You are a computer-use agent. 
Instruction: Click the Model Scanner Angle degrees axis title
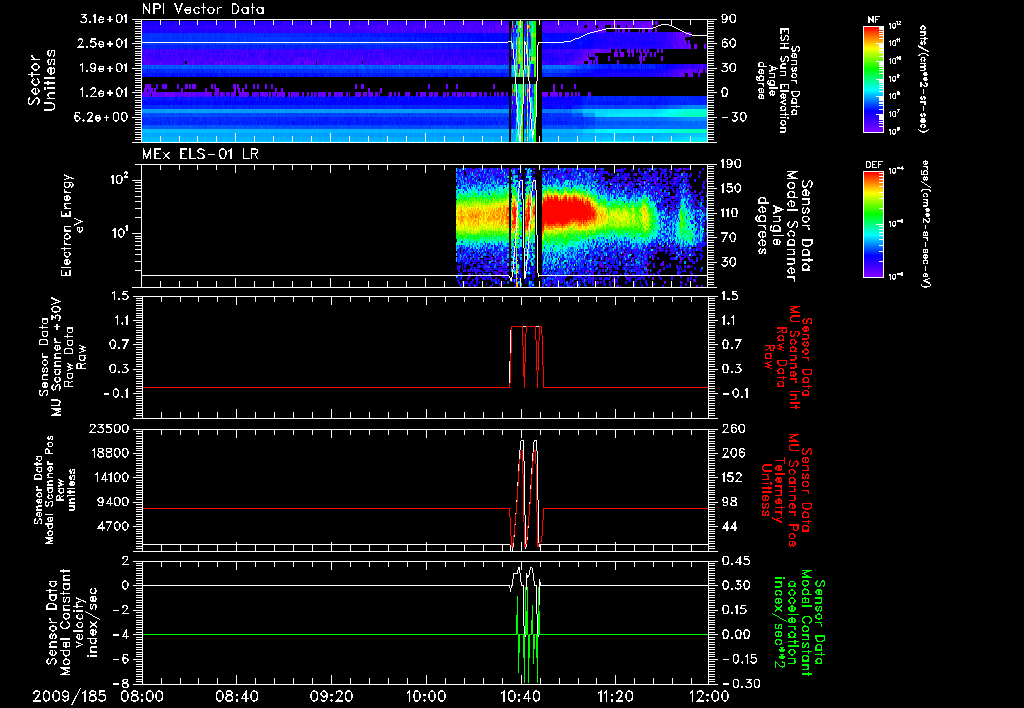[784, 226]
